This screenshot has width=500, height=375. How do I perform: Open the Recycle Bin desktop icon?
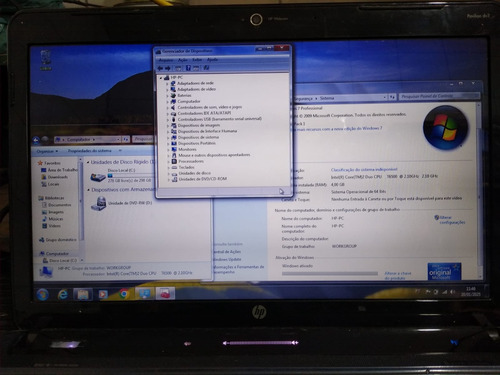(x=46, y=60)
